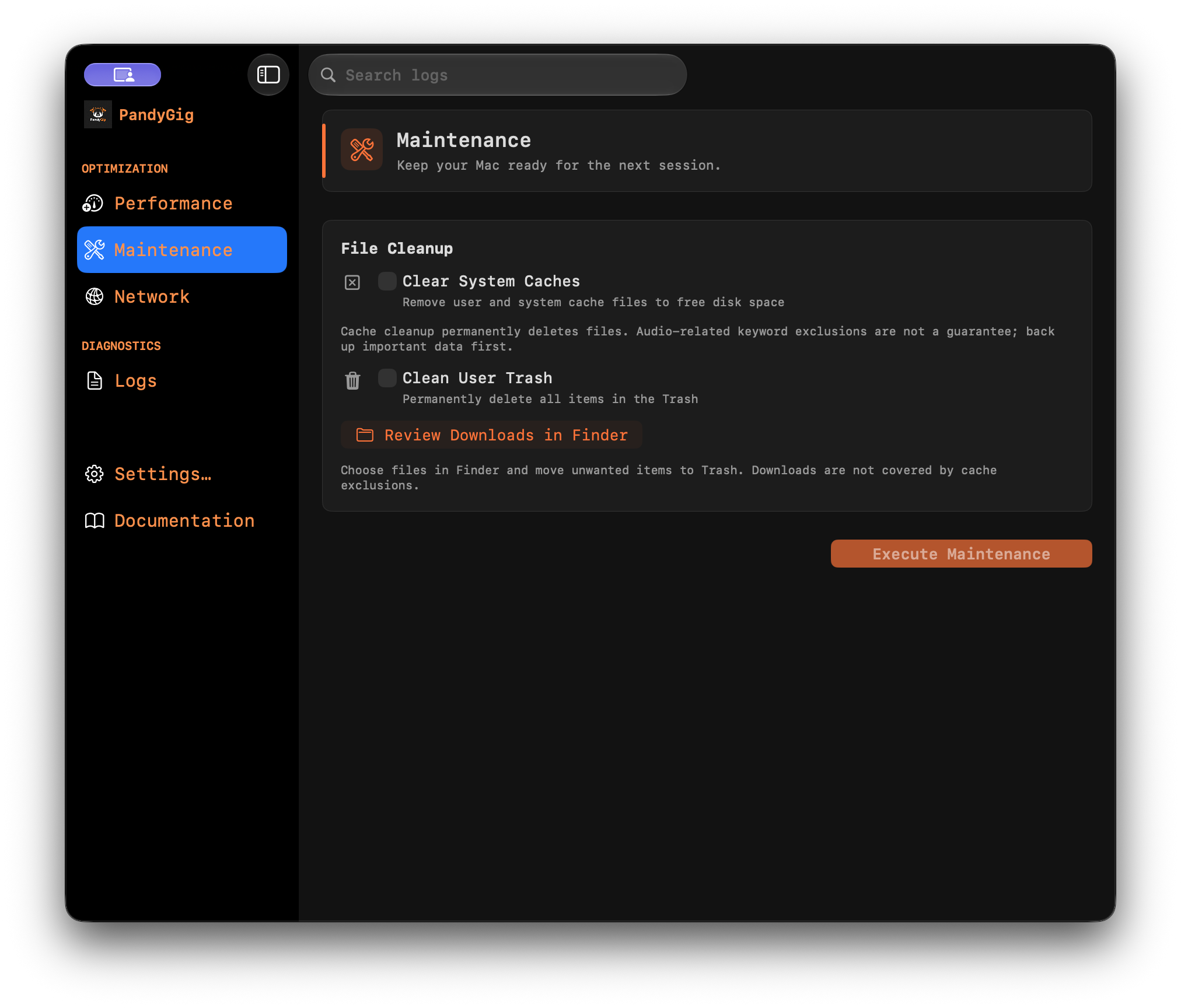Open the Logs section
The width and height of the screenshot is (1181, 1008).
(x=181, y=380)
